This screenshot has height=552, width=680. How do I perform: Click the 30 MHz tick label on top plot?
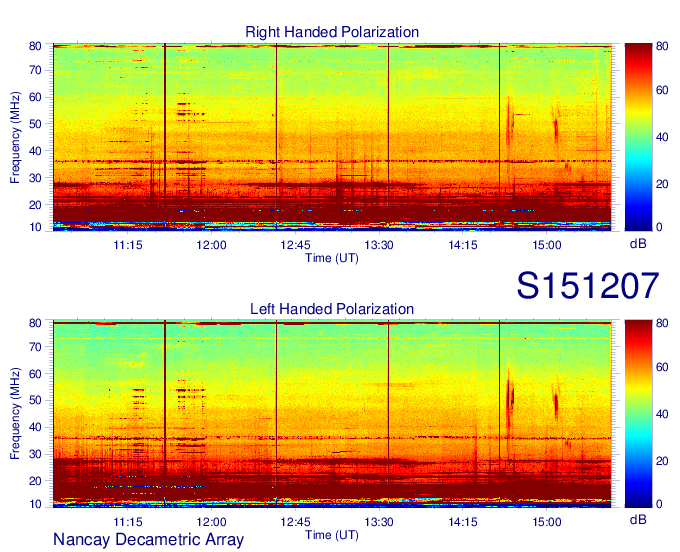(x=35, y=178)
